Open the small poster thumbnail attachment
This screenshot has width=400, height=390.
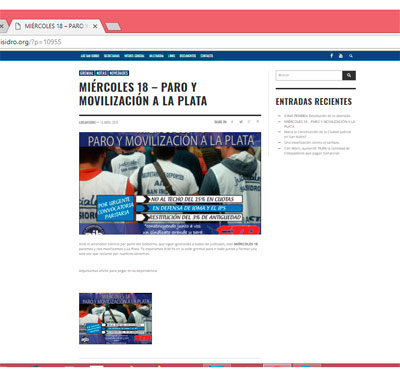click(115, 318)
